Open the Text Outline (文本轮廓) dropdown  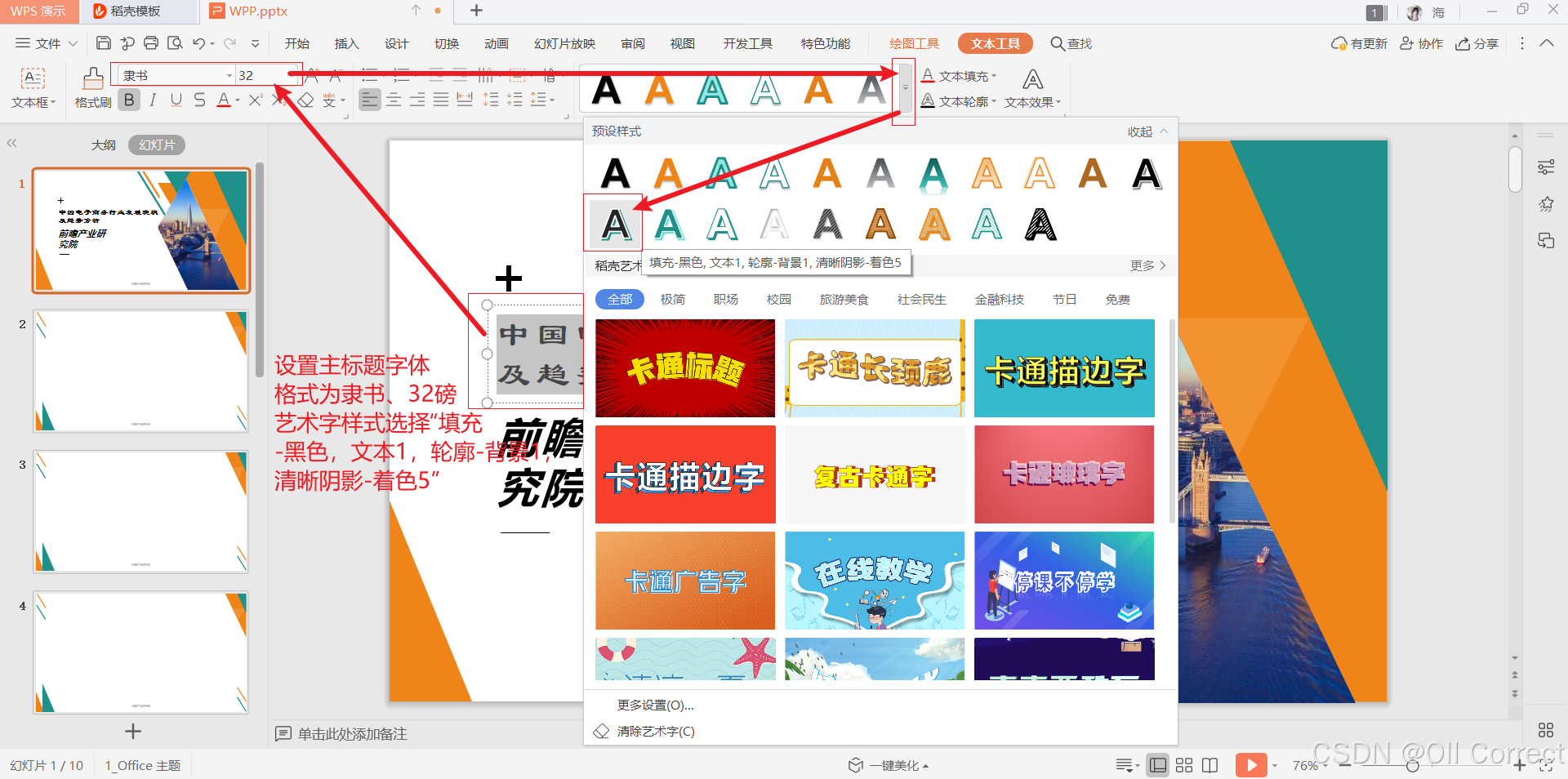[x=960, y=101]
